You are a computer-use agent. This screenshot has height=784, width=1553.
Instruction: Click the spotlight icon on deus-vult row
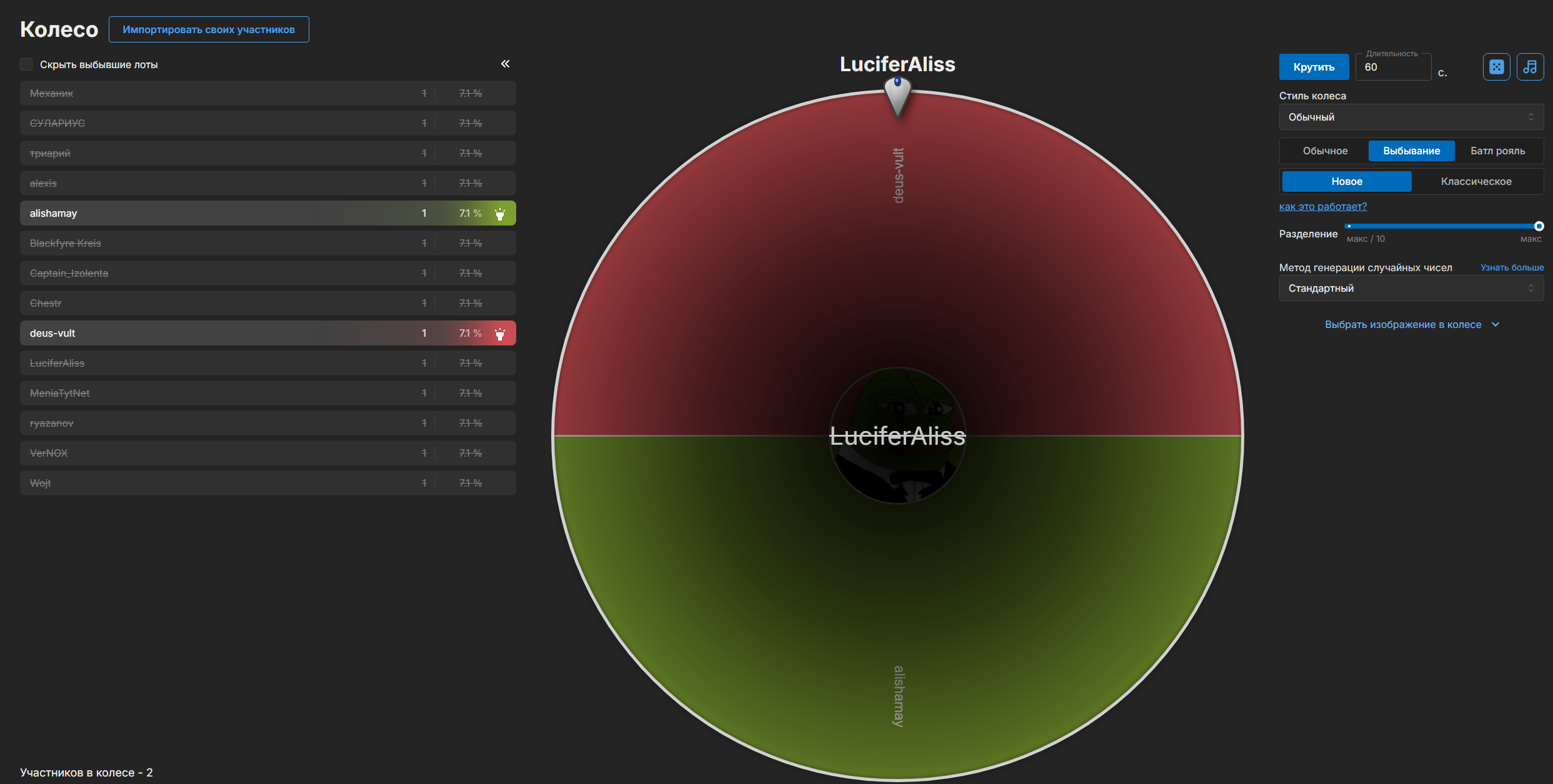tap(499, 334)
